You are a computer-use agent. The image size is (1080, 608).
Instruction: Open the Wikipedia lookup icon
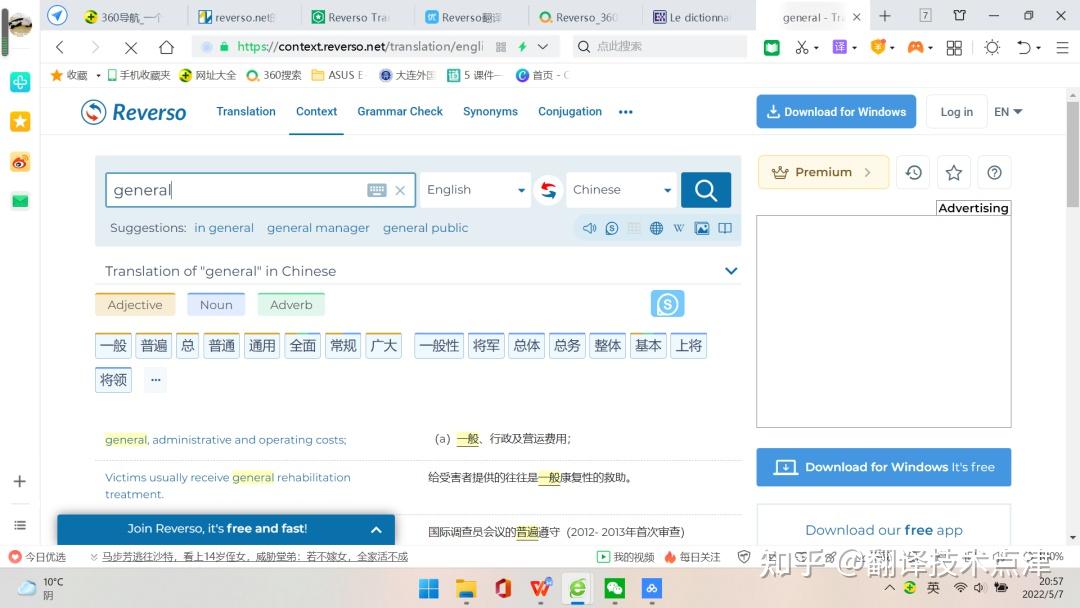[x=679, y=228]
